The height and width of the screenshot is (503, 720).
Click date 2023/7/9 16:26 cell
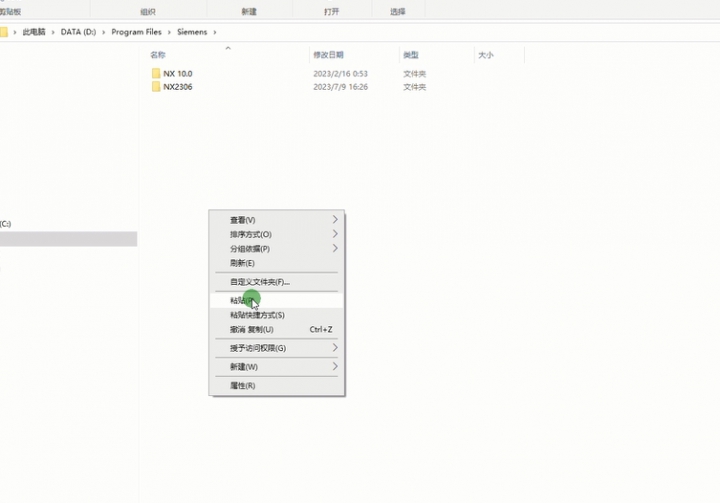(x=340, y=87)
